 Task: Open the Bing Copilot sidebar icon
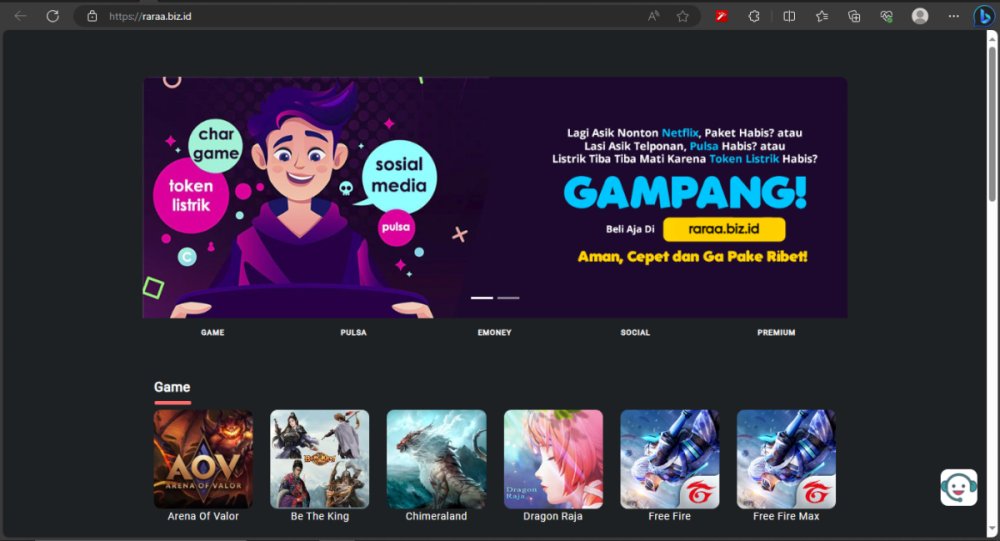point(984,16)
